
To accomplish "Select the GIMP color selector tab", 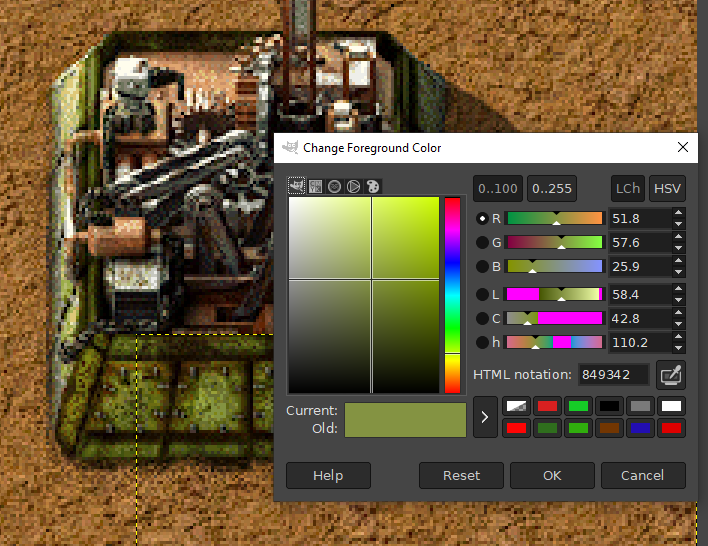I will pyautogui.click(x=297, y=186).
